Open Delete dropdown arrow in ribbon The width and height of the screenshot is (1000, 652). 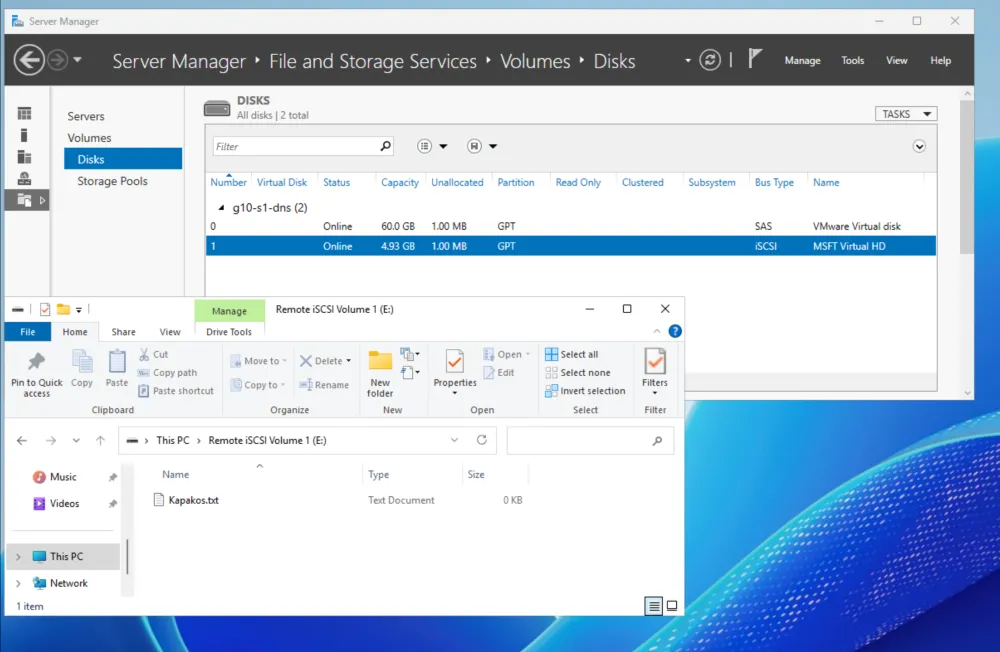348,361
